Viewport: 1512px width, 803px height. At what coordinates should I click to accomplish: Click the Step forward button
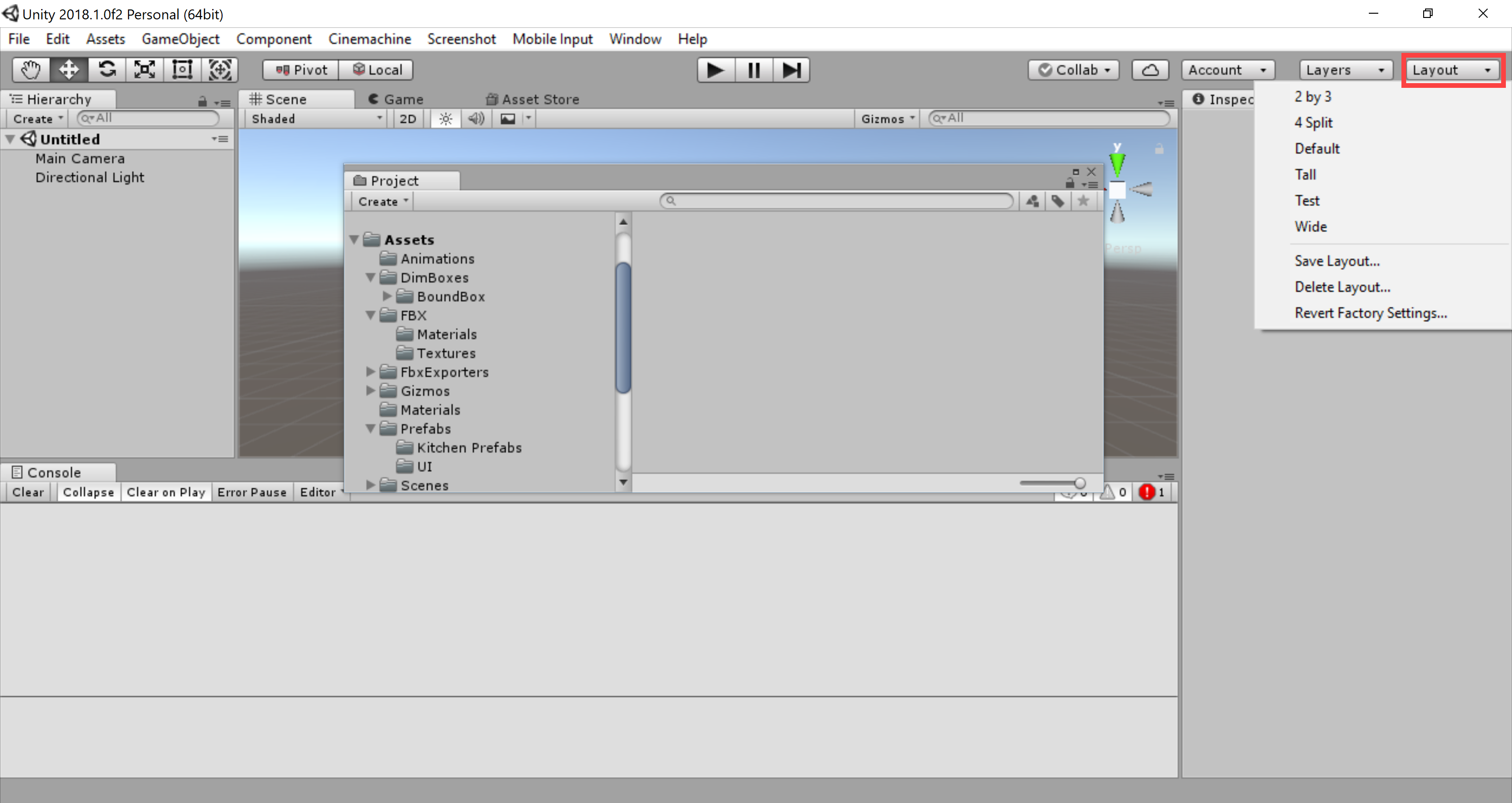(x=790, y=70)
